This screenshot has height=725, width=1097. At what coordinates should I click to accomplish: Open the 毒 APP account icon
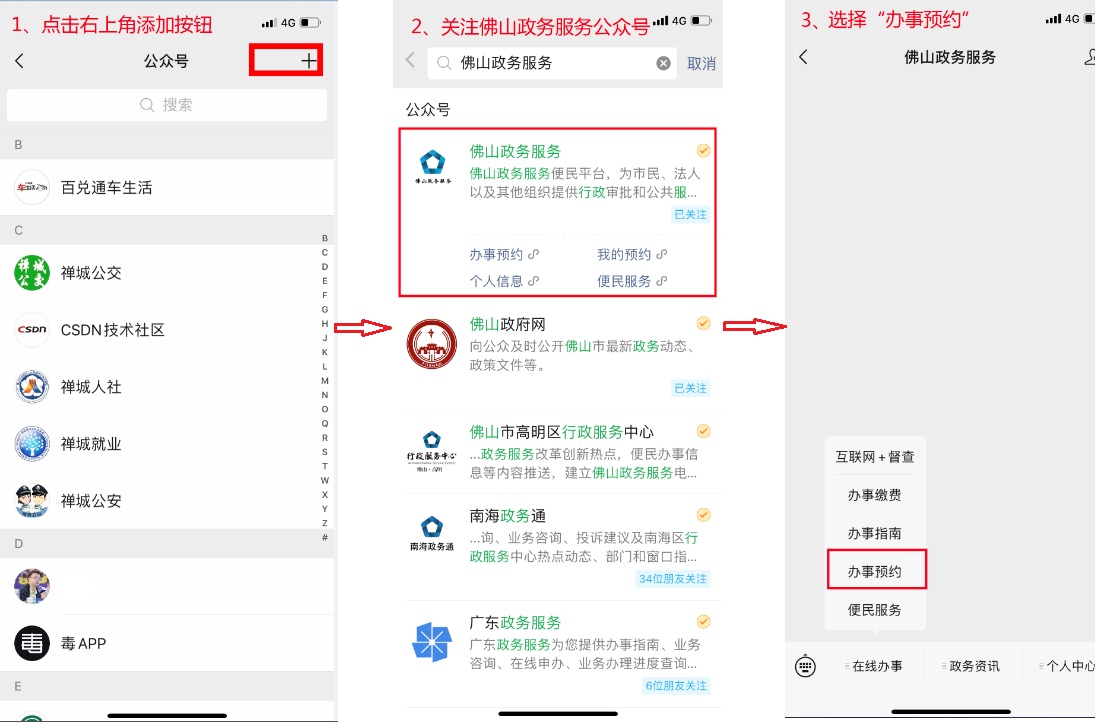32,643
